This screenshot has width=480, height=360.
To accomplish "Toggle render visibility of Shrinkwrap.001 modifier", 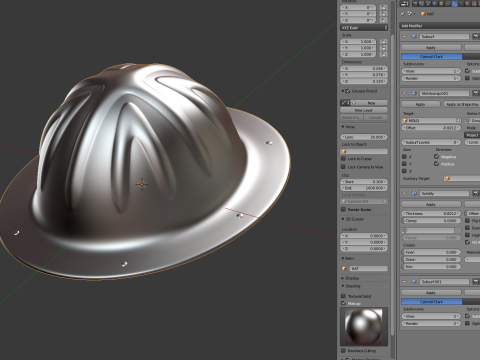I will (x=475, y=93).
